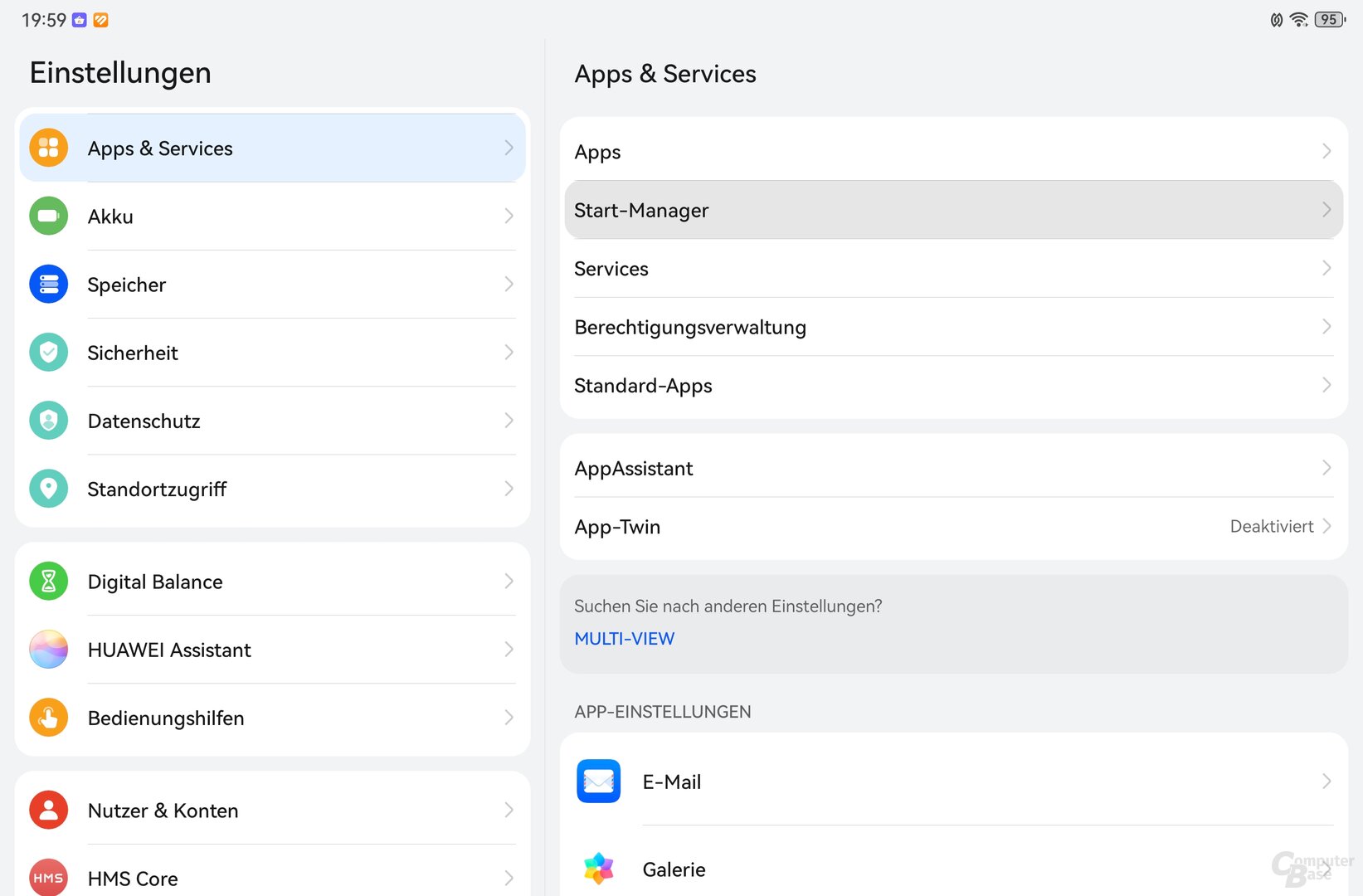Tap the Datenschutz privacy icon
1363x896 pixels.
coord(49,421)
